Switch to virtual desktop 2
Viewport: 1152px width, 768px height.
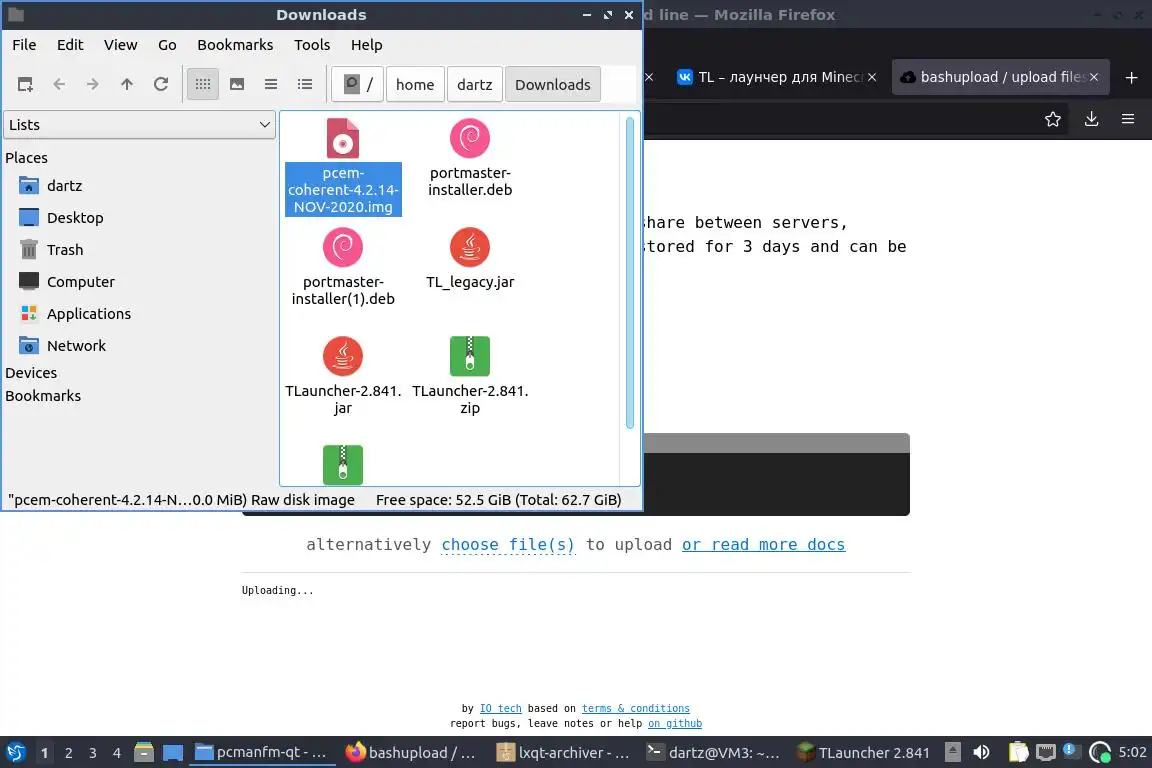[x=68, y=753]
